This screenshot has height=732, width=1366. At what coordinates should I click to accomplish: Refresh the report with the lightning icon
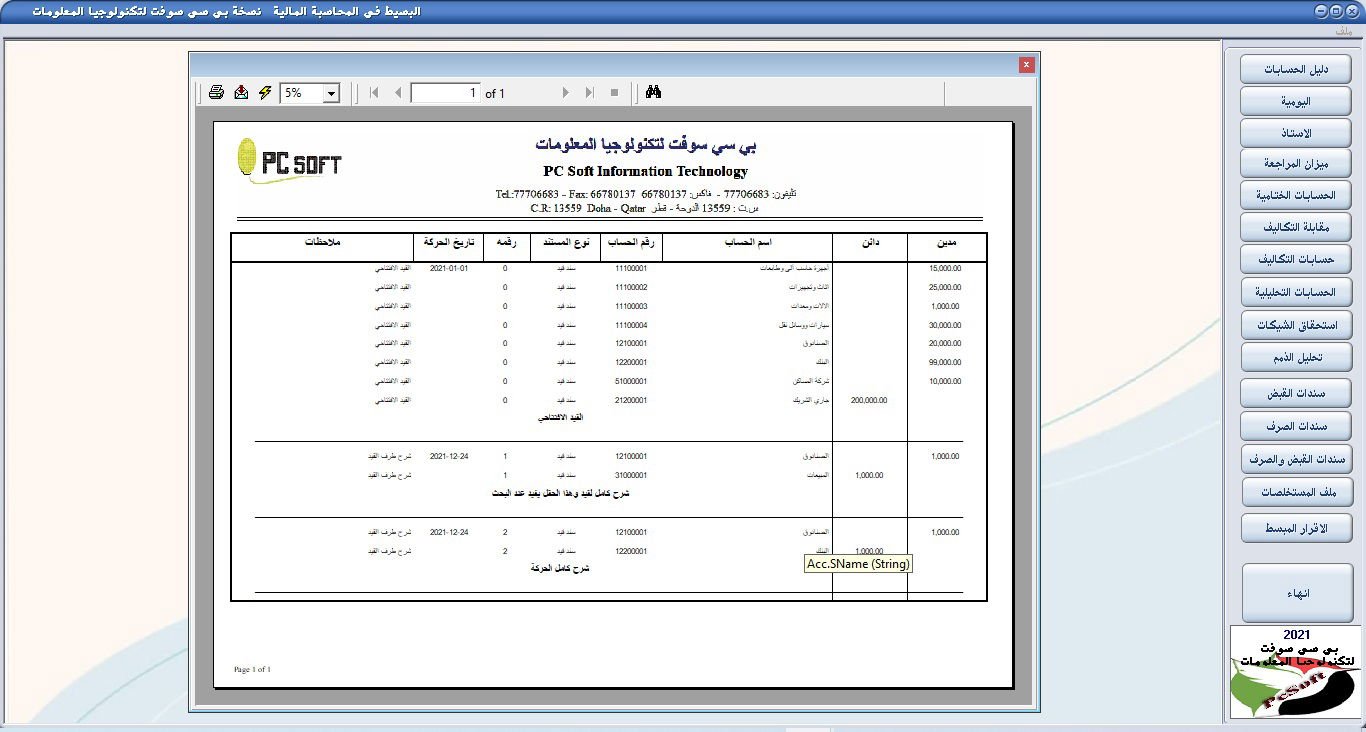click(x=263, y=91)
